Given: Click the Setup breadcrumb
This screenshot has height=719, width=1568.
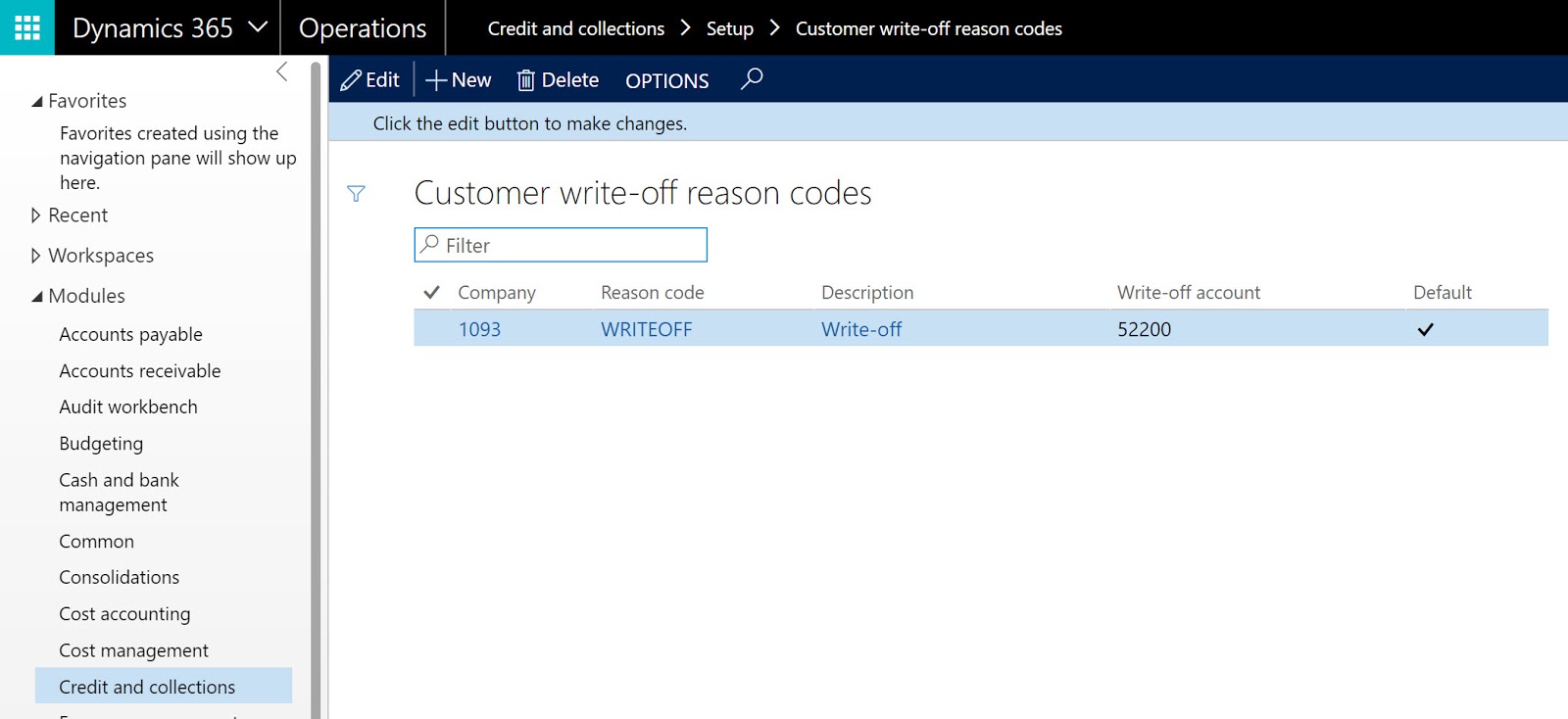Looking at the screenshot, I should tap(729, 28).
